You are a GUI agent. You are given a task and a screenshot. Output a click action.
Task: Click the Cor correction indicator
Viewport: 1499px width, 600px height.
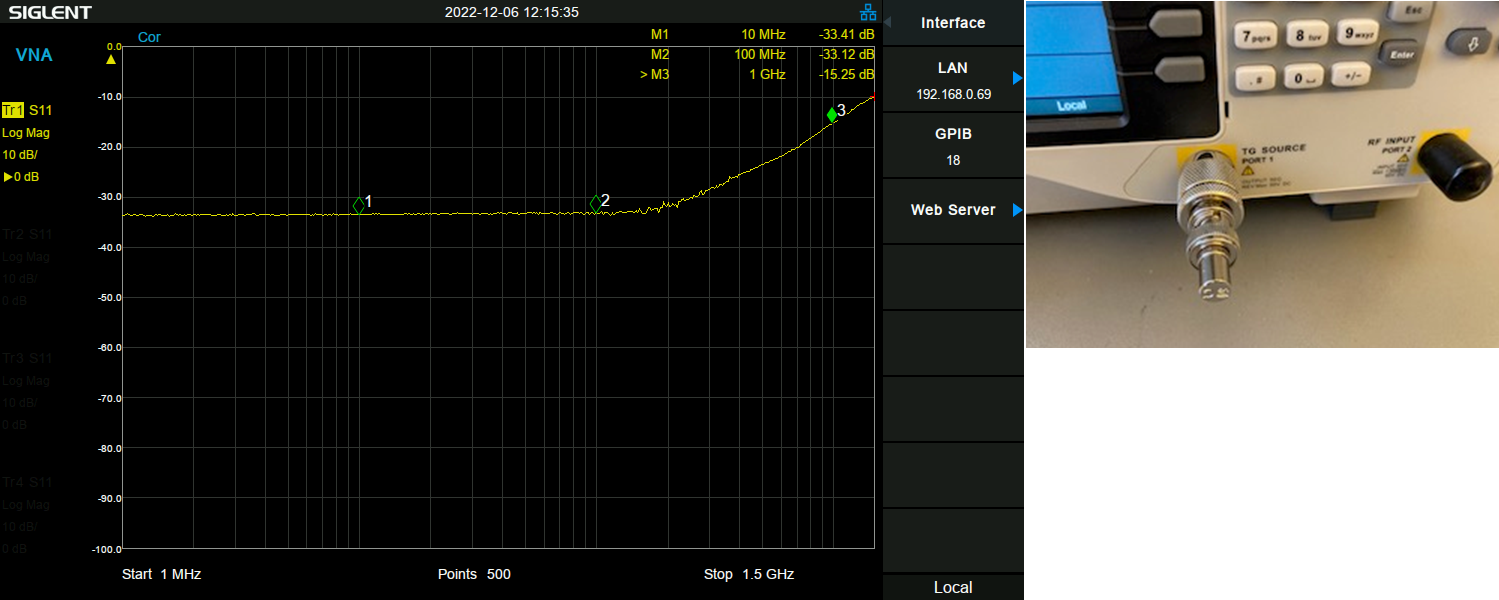point(149,37)
